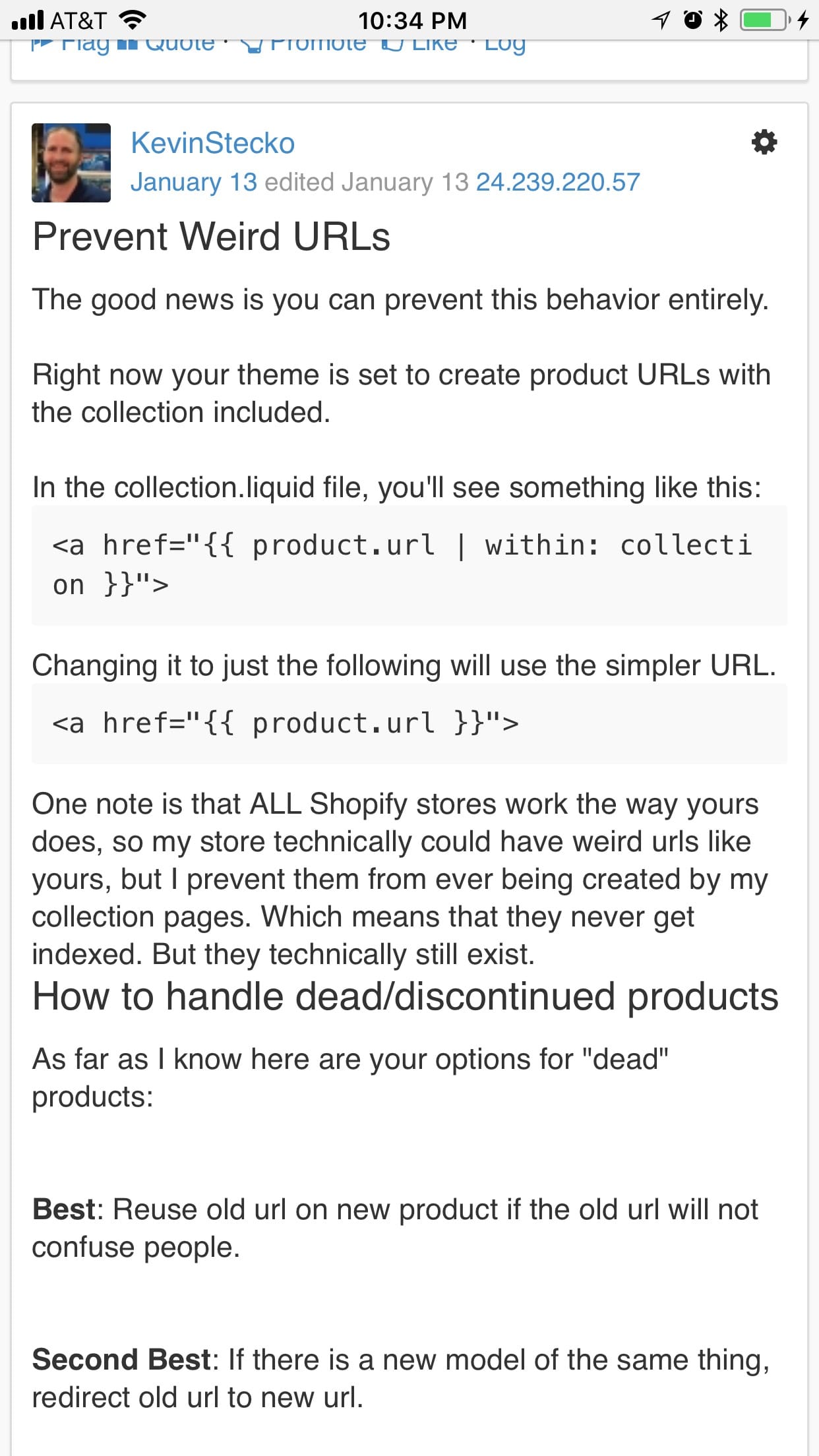
Task: Tap the location services arrow icon
Action: click(660, 20)
